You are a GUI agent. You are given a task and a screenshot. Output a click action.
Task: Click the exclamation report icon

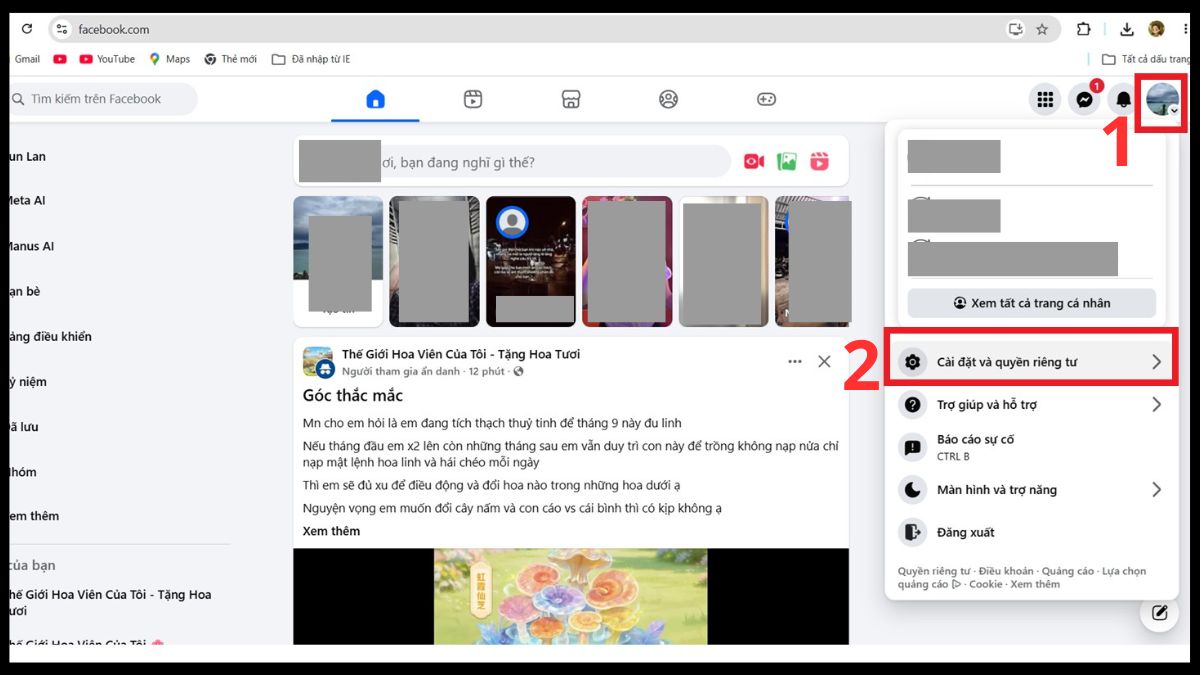[912, 447]
